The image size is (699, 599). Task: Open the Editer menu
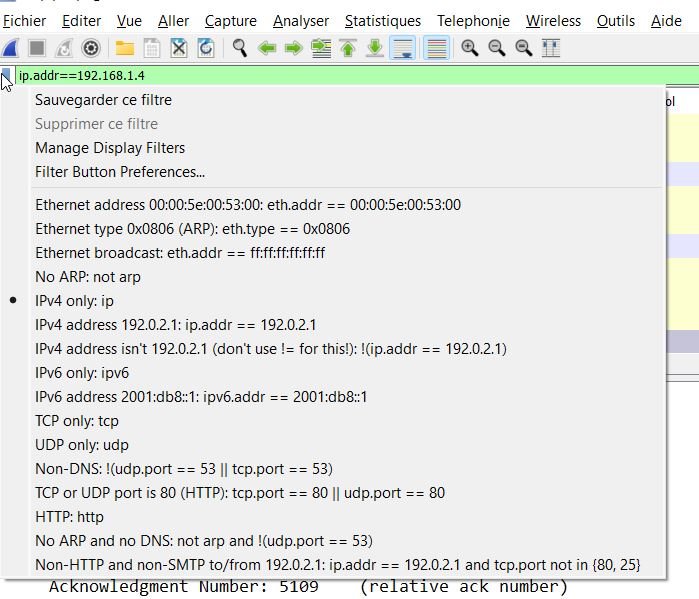82,21
